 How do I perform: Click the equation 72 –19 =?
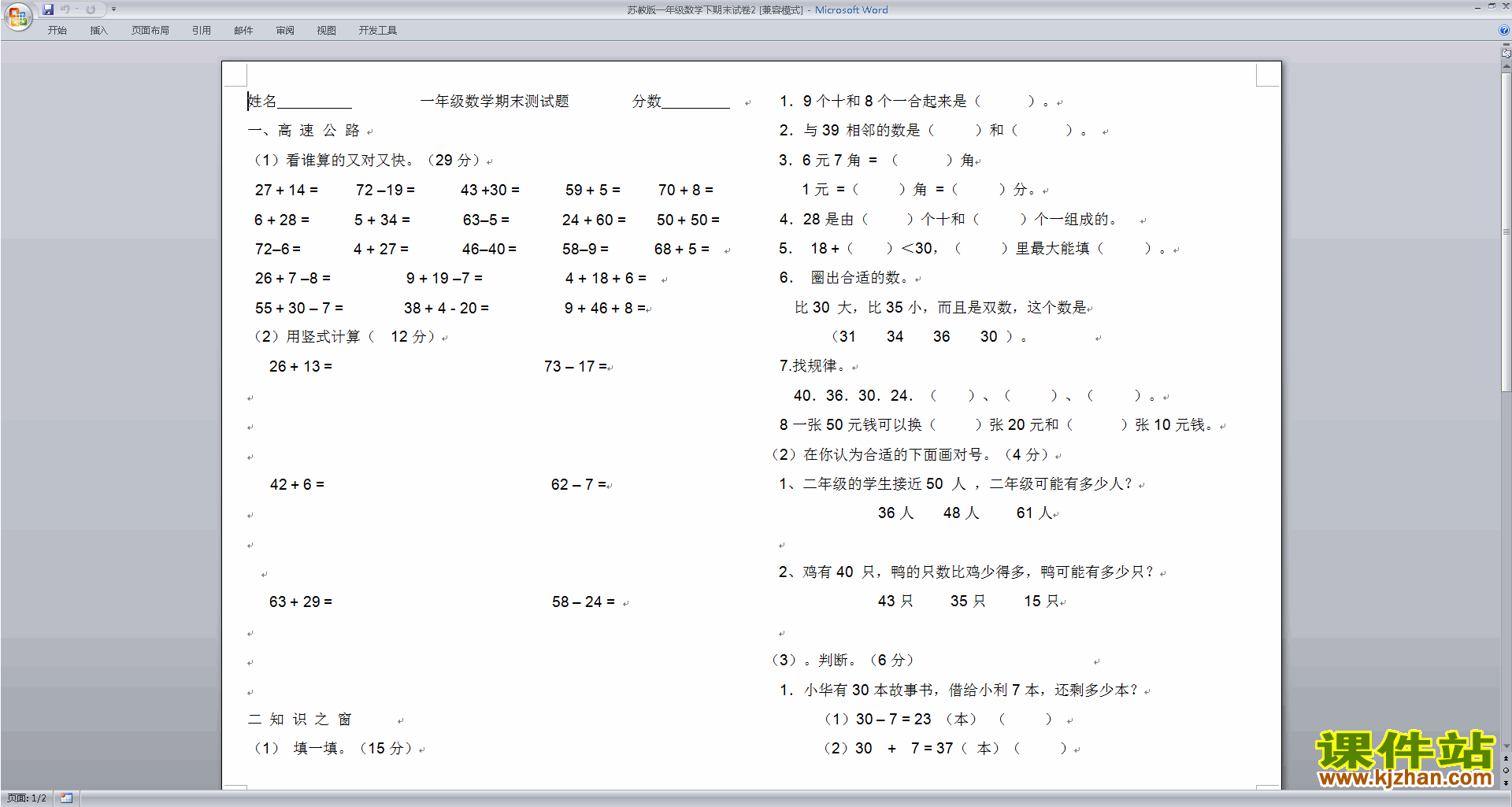[x=385, y=190]
